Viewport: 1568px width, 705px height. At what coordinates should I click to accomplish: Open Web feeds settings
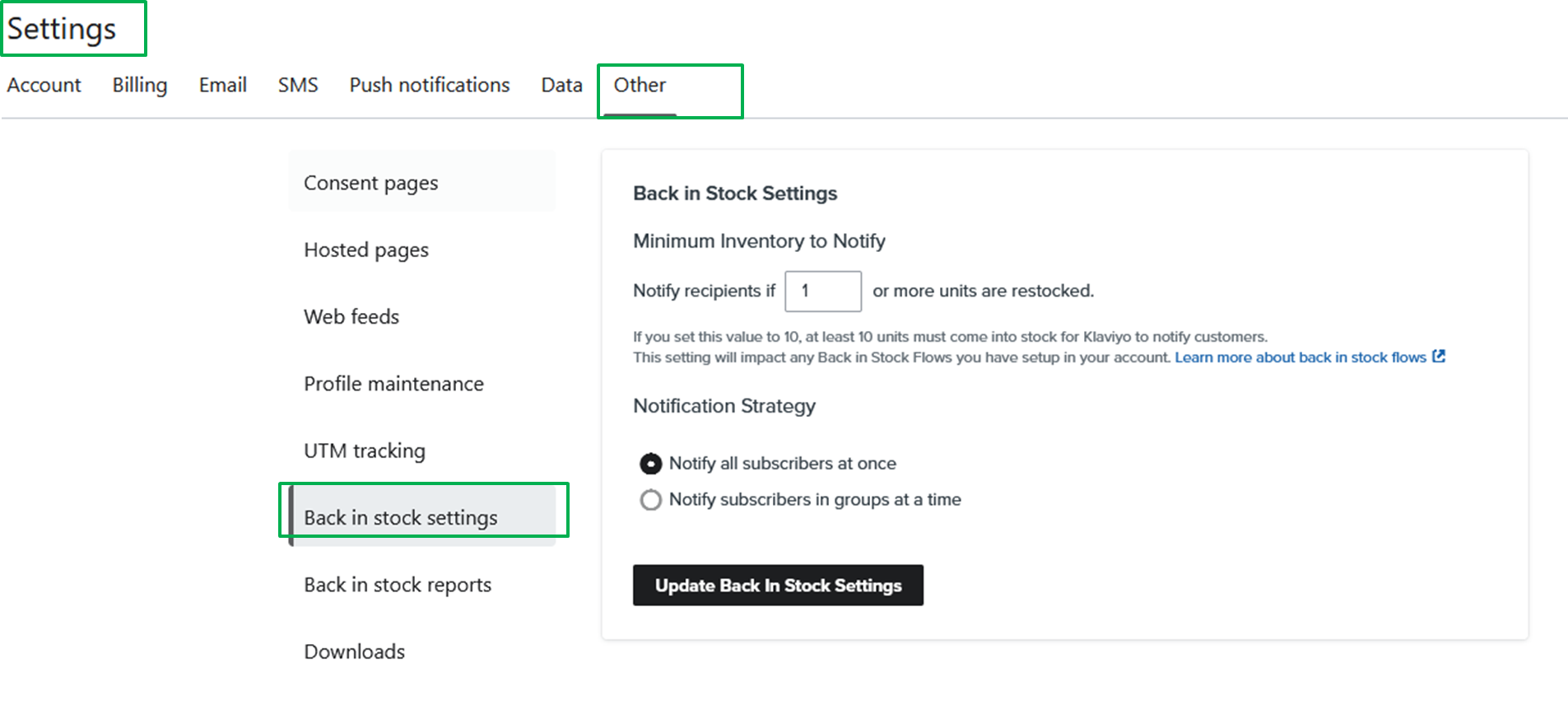click(351, 317)
